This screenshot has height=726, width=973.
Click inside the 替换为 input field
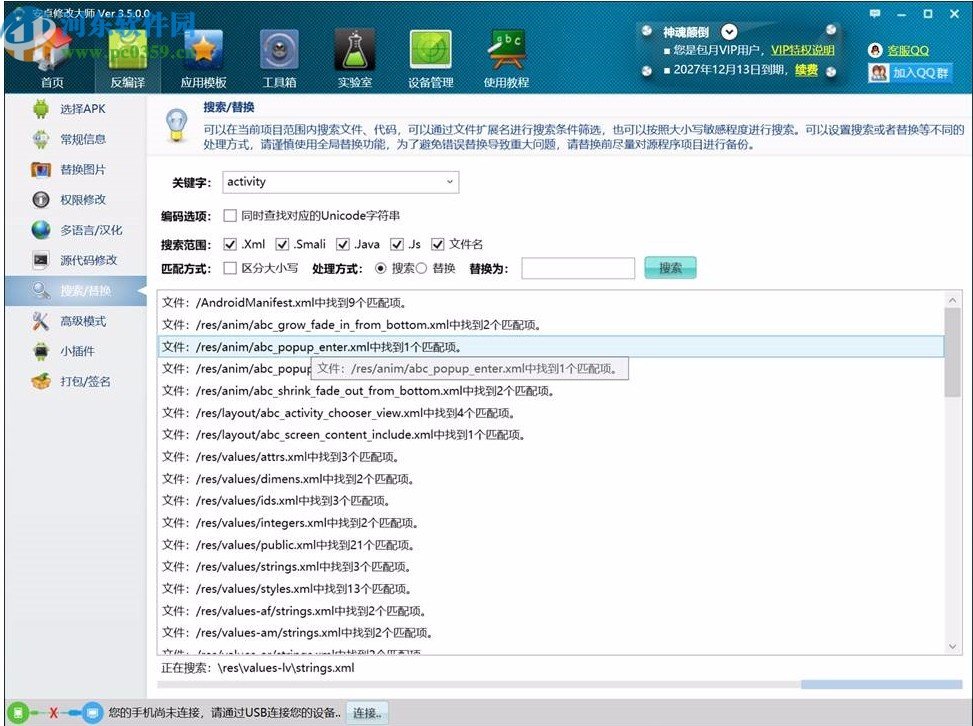[x=580, y=268]
